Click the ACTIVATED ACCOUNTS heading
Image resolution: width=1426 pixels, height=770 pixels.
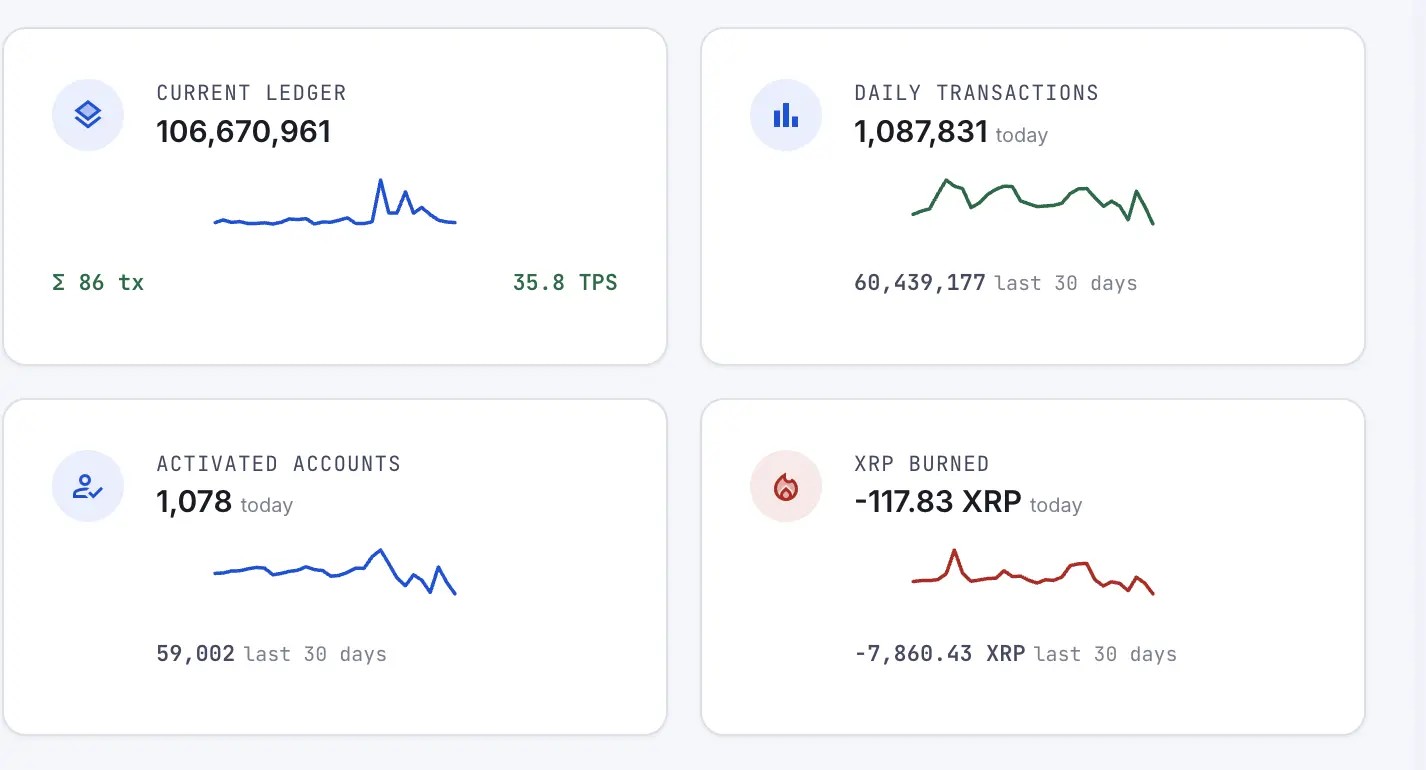click(x=279, y=464)
